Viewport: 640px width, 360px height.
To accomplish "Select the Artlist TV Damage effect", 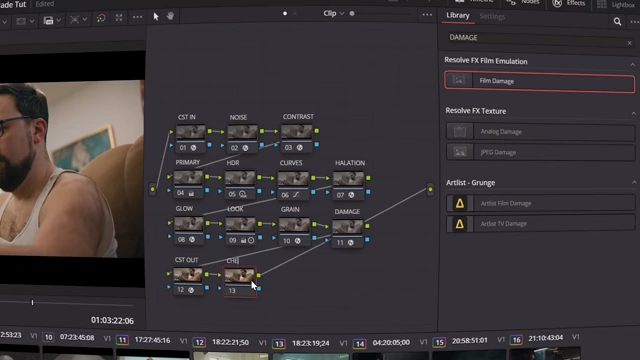I will pyautogui.click(x=541, y=224).
